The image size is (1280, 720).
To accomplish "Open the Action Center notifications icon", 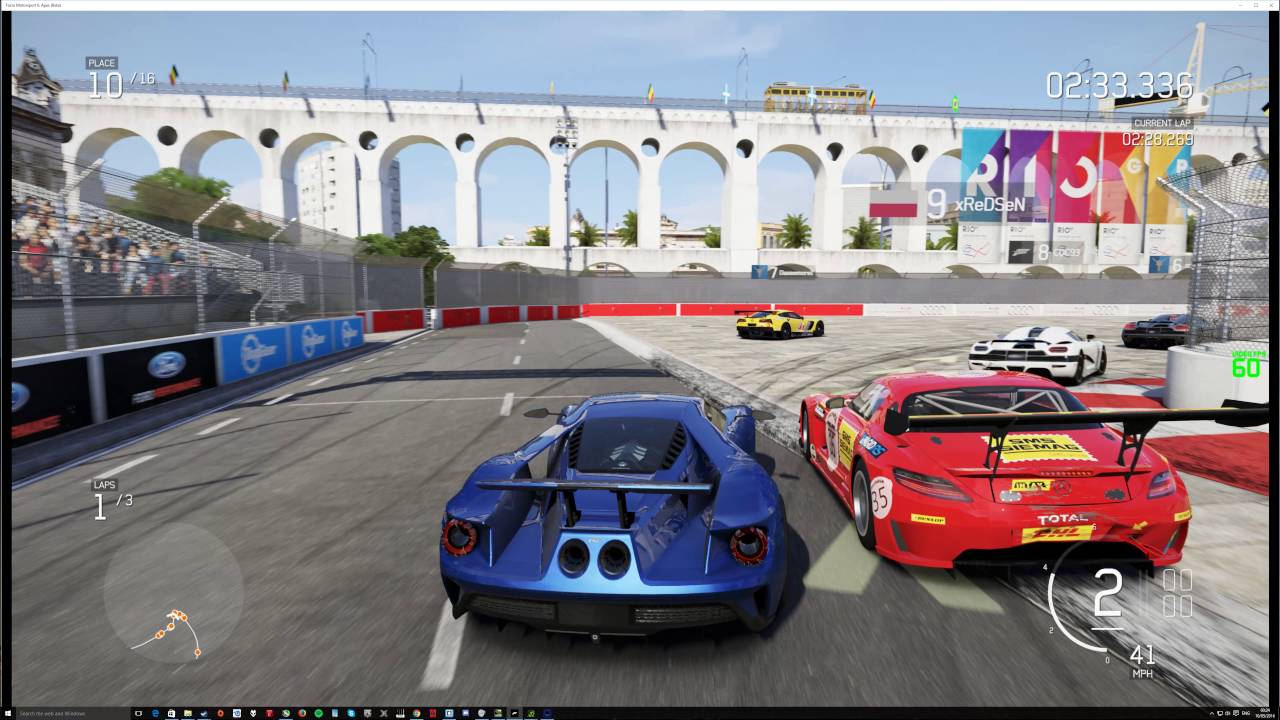I will tap(1236, 713).
